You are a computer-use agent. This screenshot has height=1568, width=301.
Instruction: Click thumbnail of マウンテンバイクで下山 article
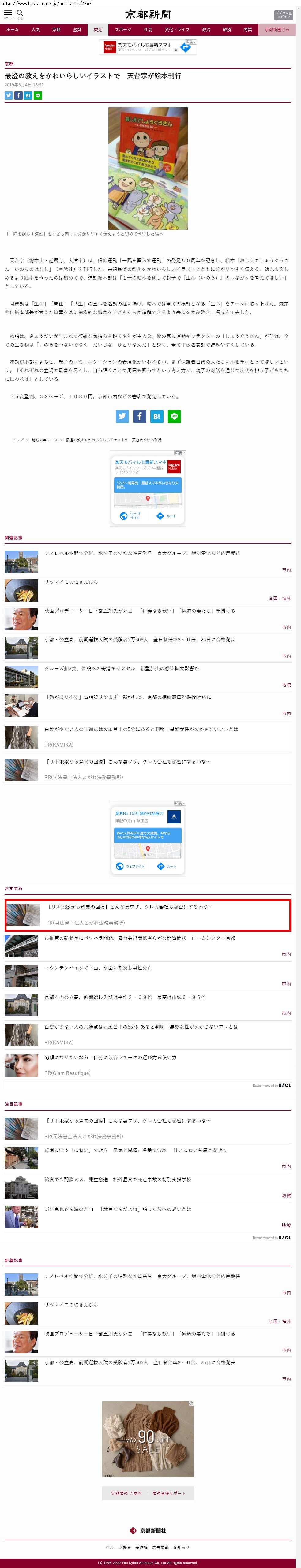point(21,976)
